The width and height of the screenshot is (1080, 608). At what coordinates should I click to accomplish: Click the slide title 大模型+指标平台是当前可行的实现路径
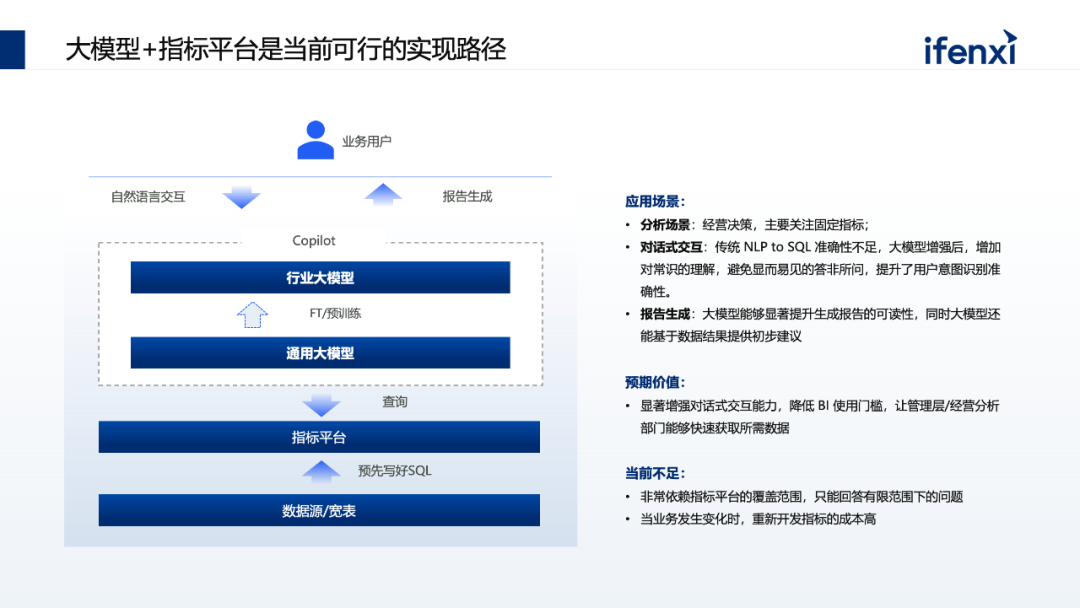(286, 49)
